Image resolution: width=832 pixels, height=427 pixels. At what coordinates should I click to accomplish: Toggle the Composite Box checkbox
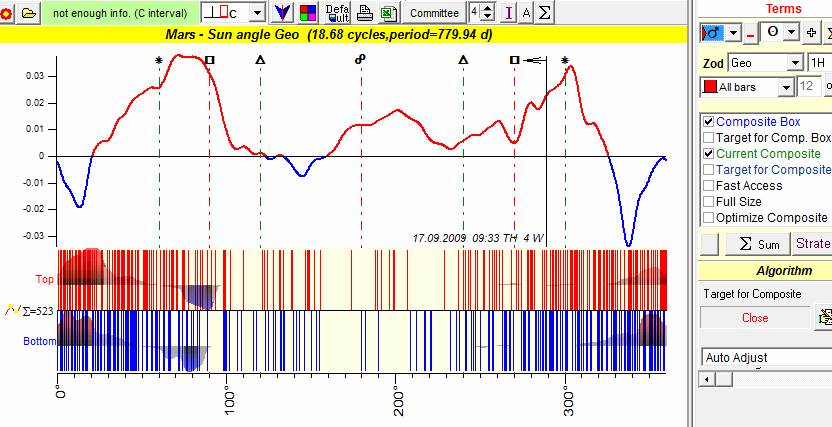click(x=708, y=122)
